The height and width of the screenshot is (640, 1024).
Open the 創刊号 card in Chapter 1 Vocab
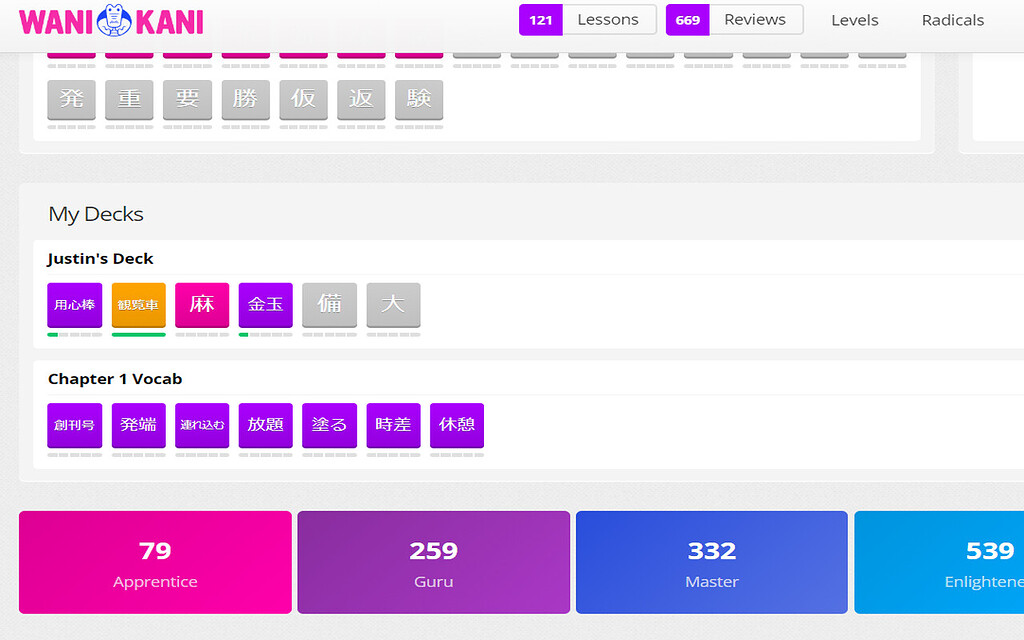(x=74, y=426)
